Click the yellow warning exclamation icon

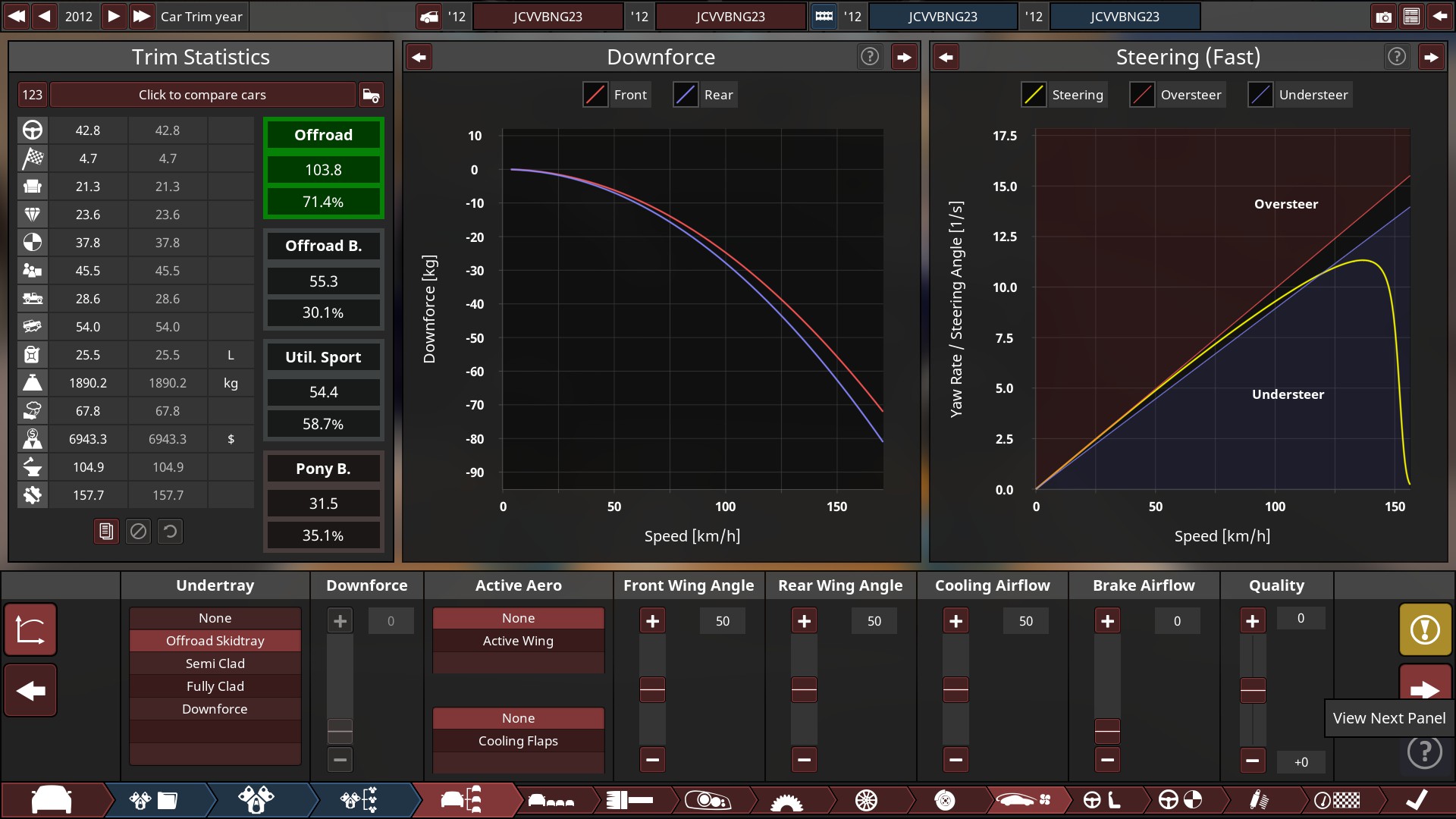tap(1425, 629)
